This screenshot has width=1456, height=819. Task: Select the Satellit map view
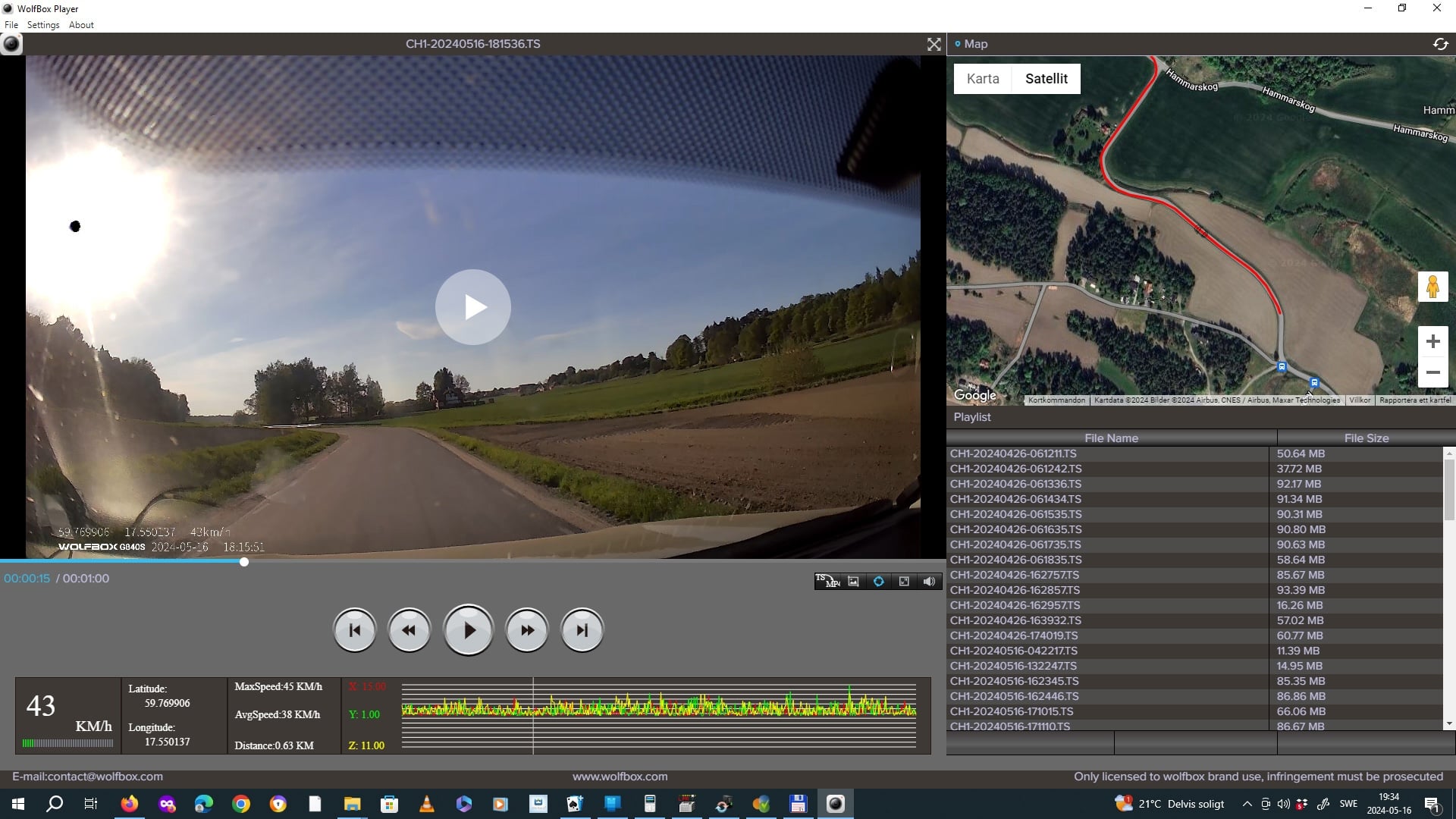1046,79
